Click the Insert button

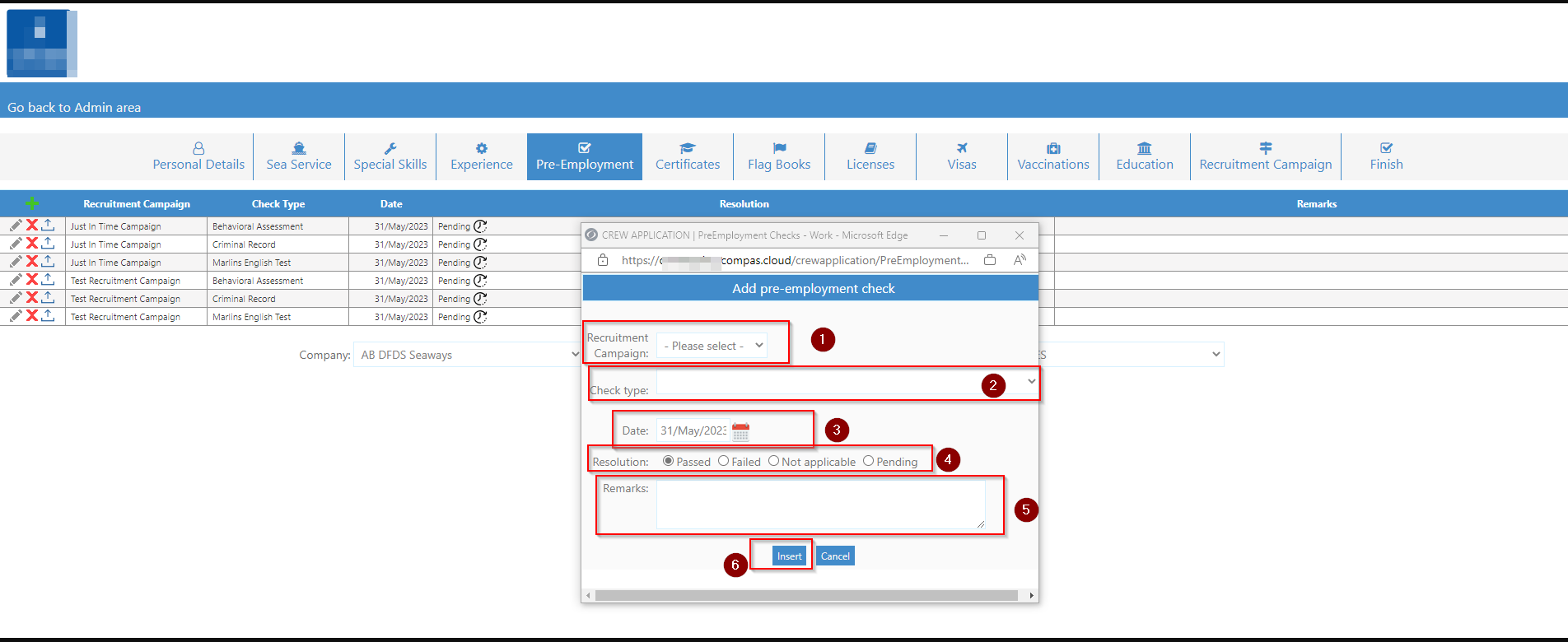[789, 556]
